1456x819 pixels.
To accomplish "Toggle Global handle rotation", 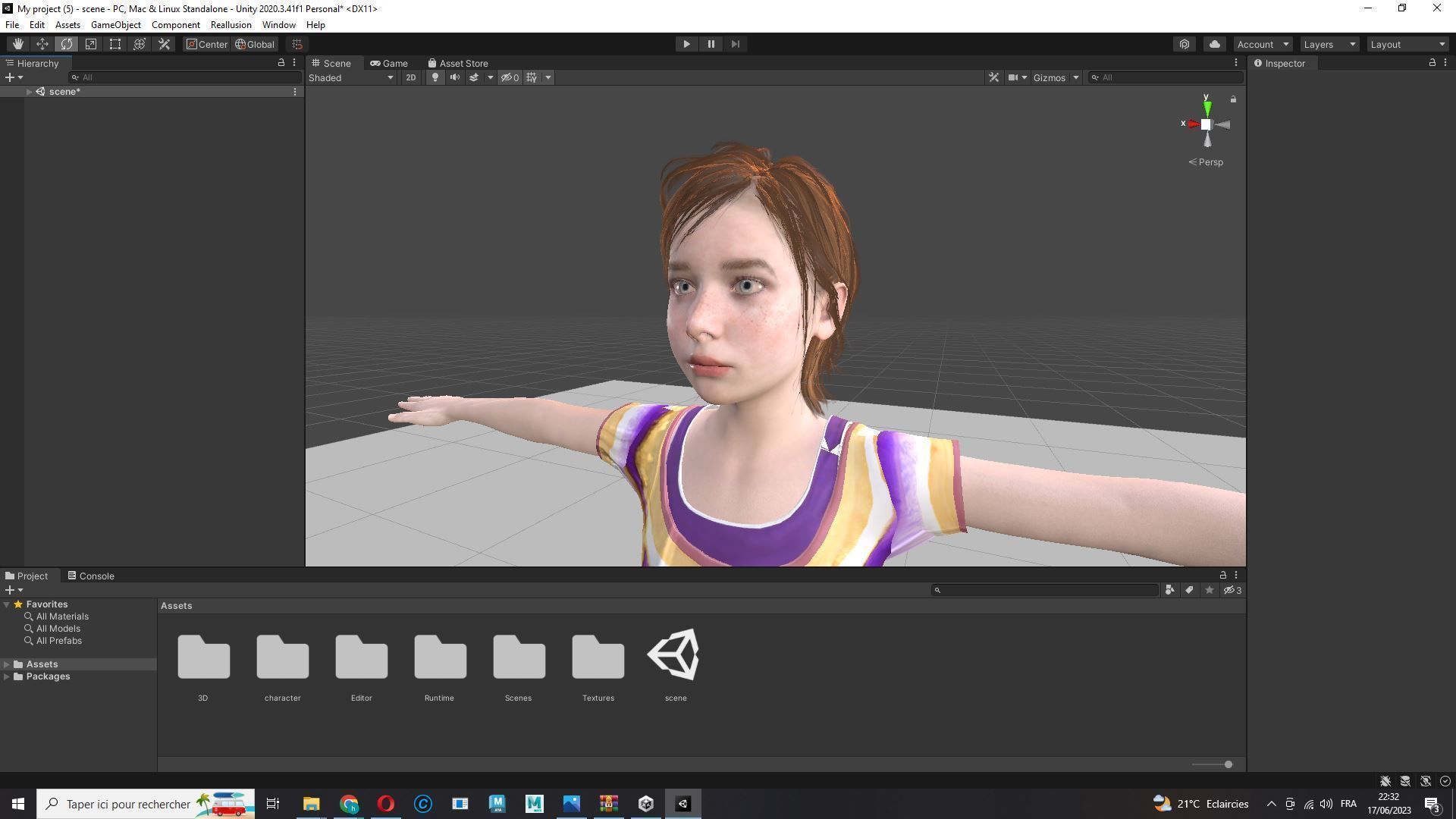I will 255,44.
